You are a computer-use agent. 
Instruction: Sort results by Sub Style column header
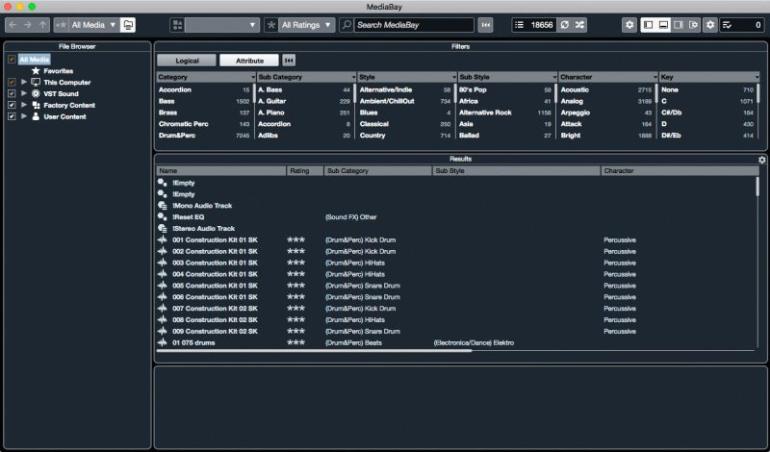516,171
